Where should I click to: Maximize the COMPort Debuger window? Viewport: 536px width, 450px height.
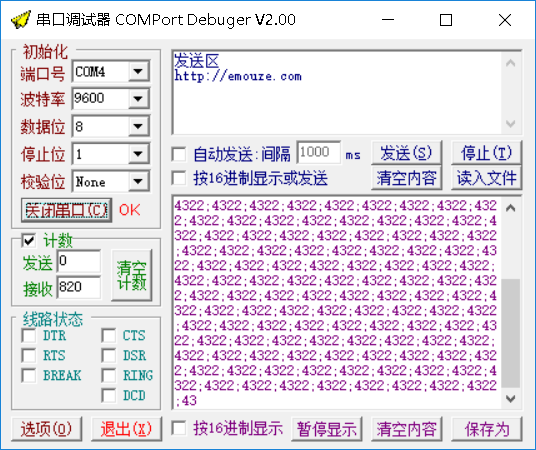tap(446, 20)
